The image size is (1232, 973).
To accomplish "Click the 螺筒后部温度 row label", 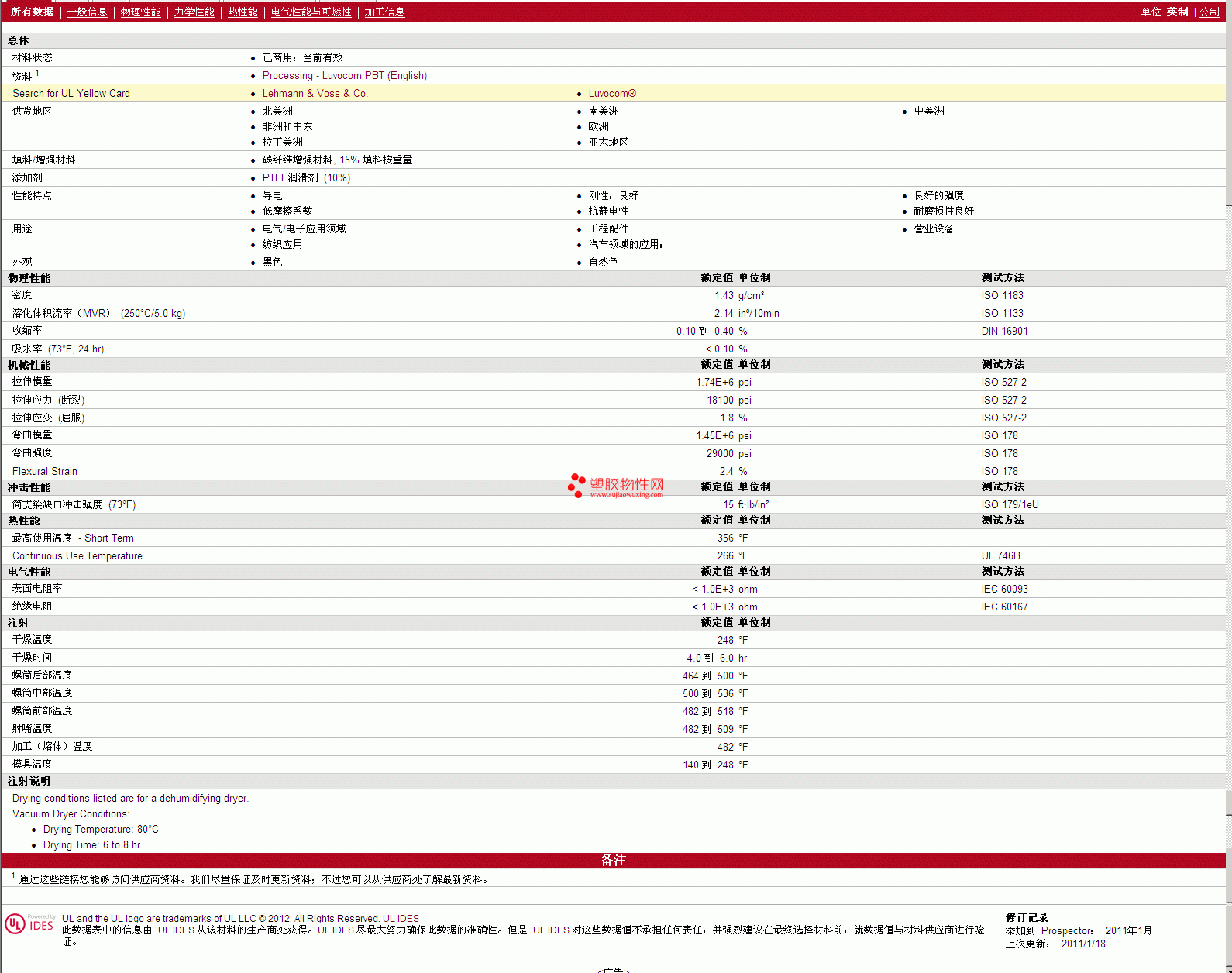I will pos(42,676).
